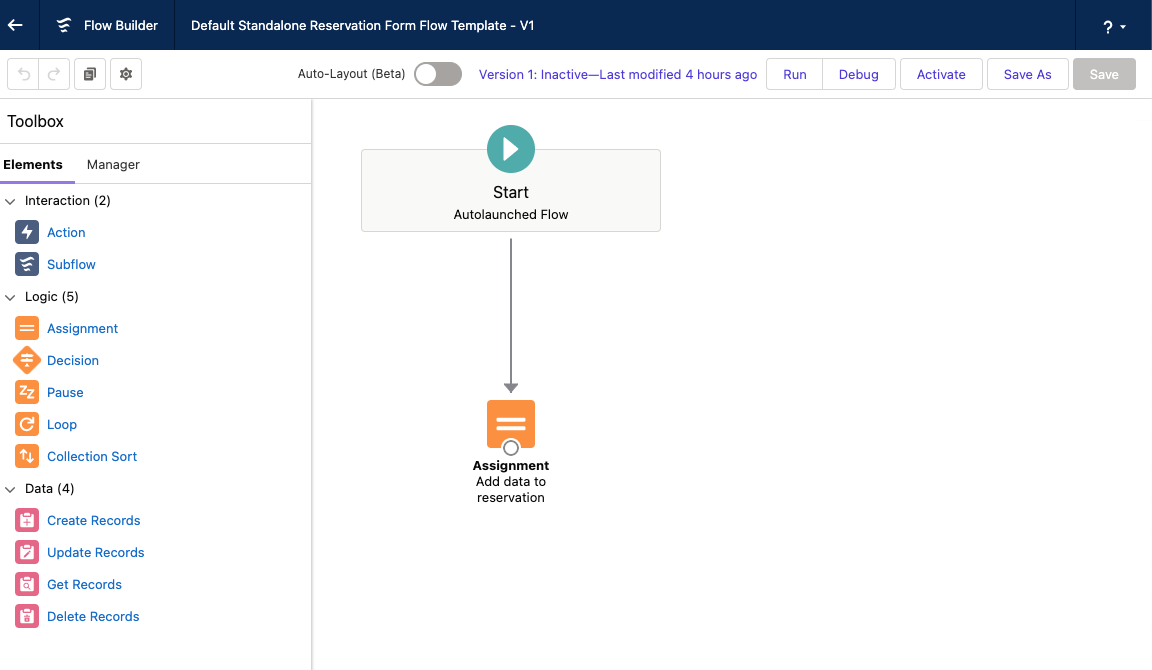Select the Action element icon

[x=27, y=233]
